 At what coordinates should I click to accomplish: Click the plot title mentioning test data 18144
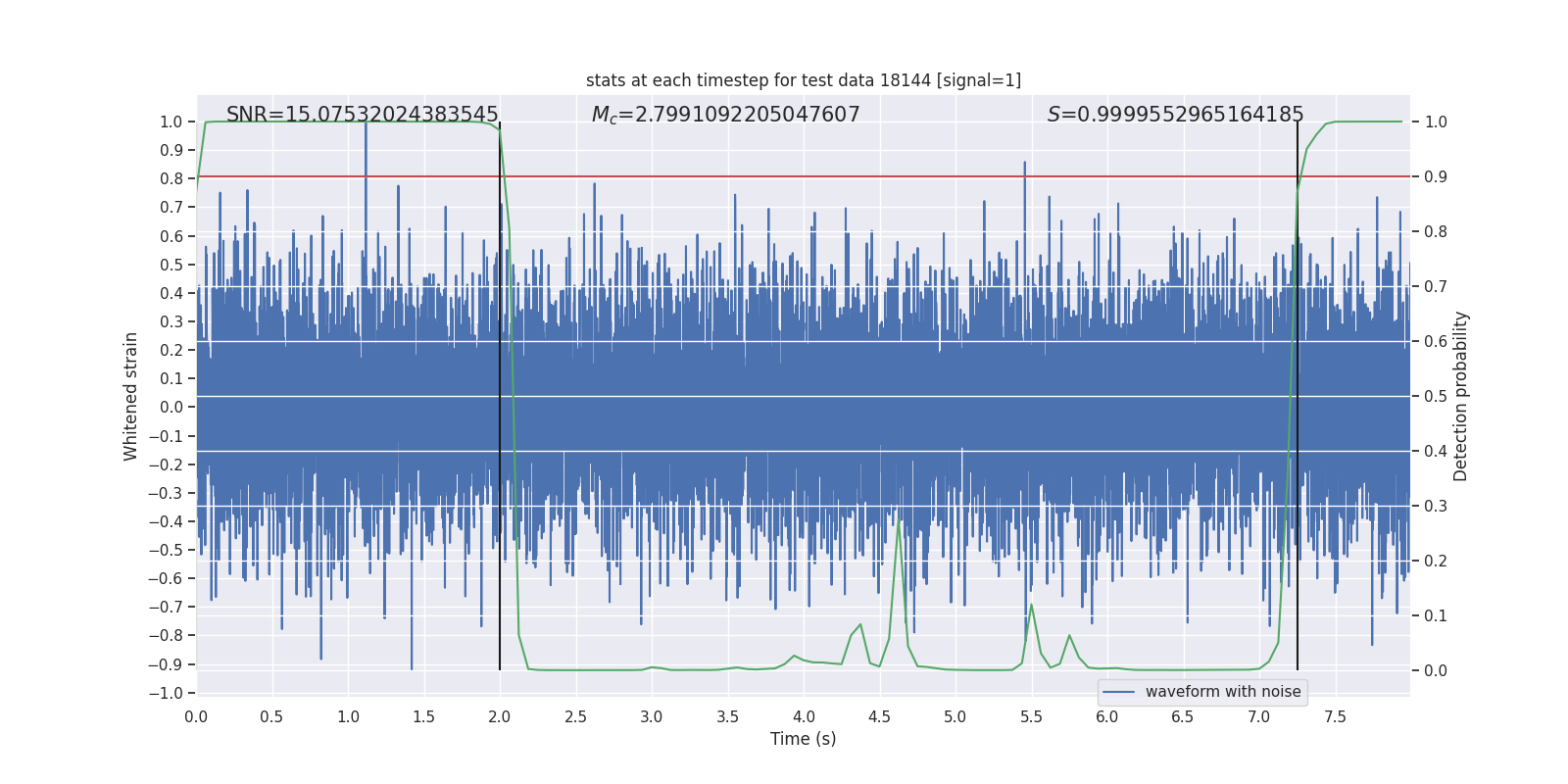tap(803, 80)
